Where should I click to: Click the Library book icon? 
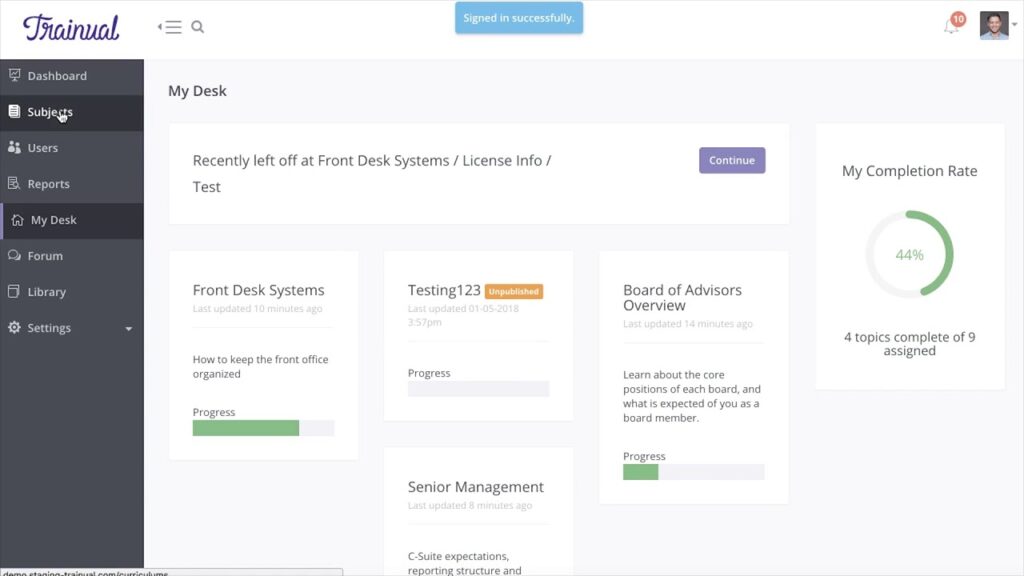point(14,291)
